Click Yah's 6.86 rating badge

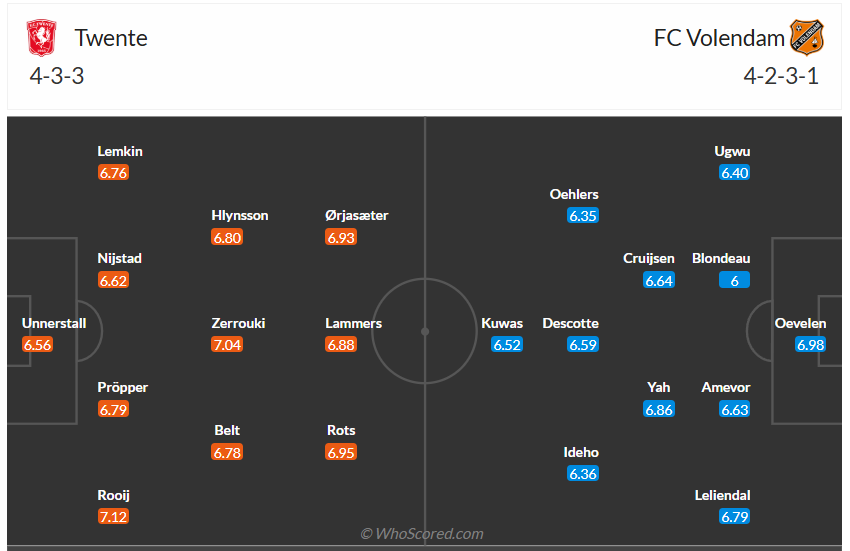click(x=659, y=409)
